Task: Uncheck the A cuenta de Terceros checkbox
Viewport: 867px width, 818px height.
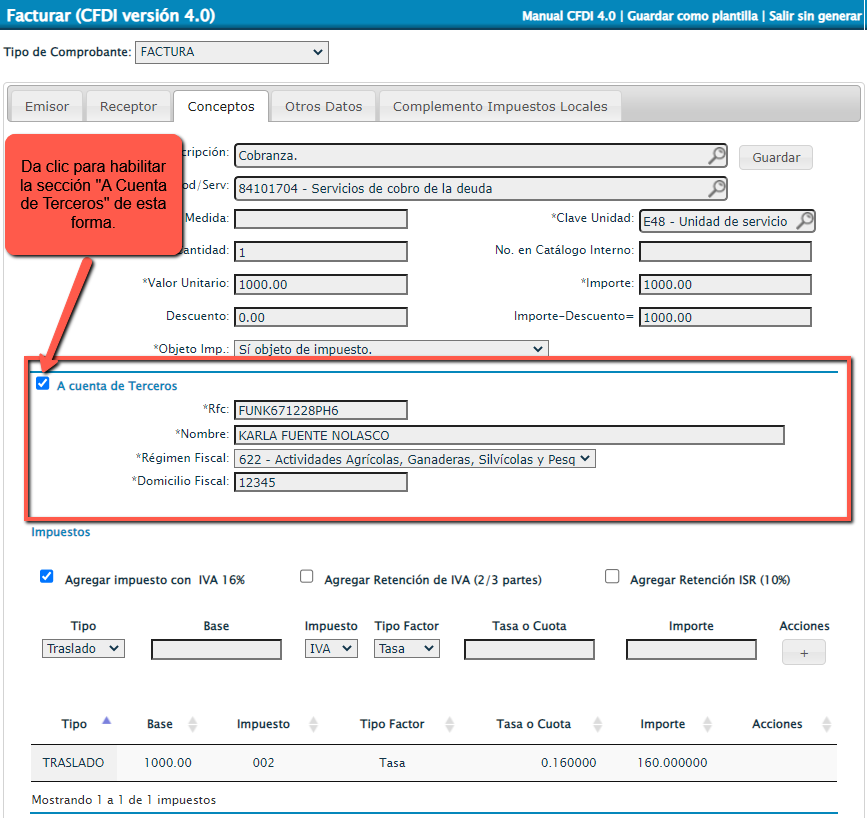Action: [43, 383]
